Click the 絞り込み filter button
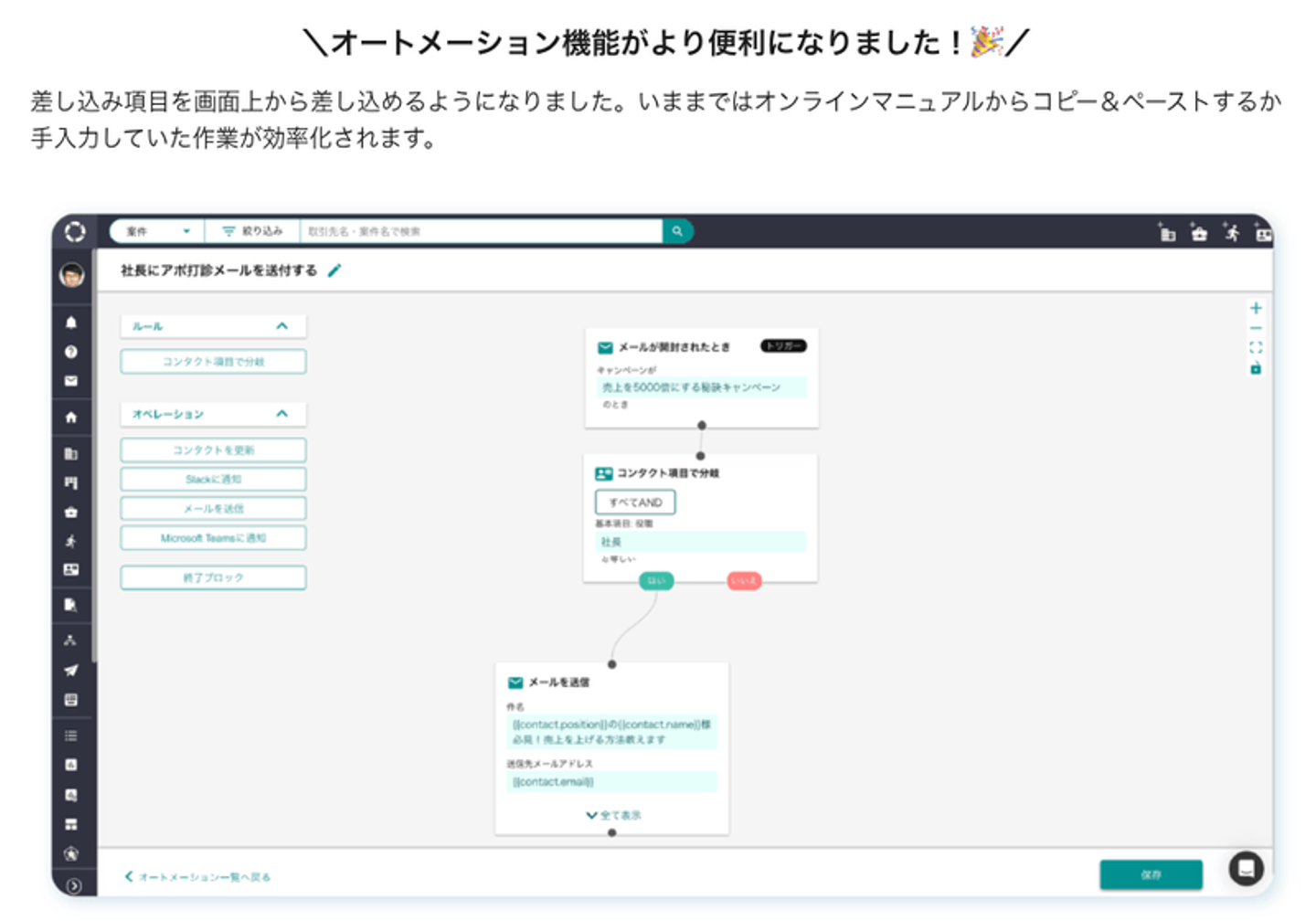 pos(253,231)
